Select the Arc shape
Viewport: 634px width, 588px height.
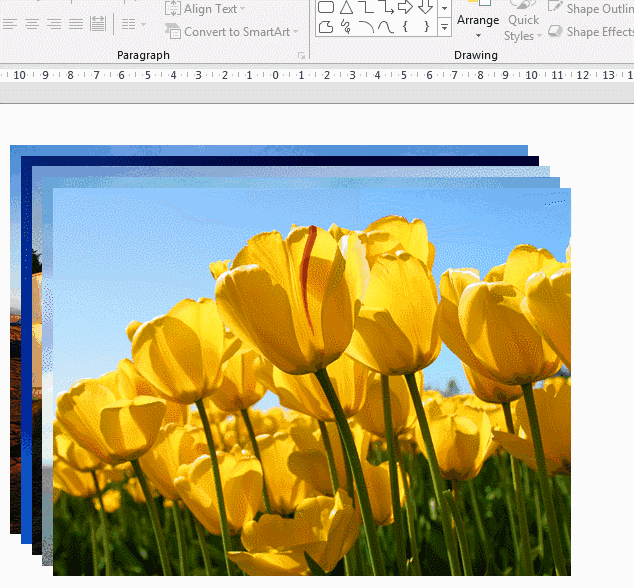pyautogui.click(x=366, y=27)
